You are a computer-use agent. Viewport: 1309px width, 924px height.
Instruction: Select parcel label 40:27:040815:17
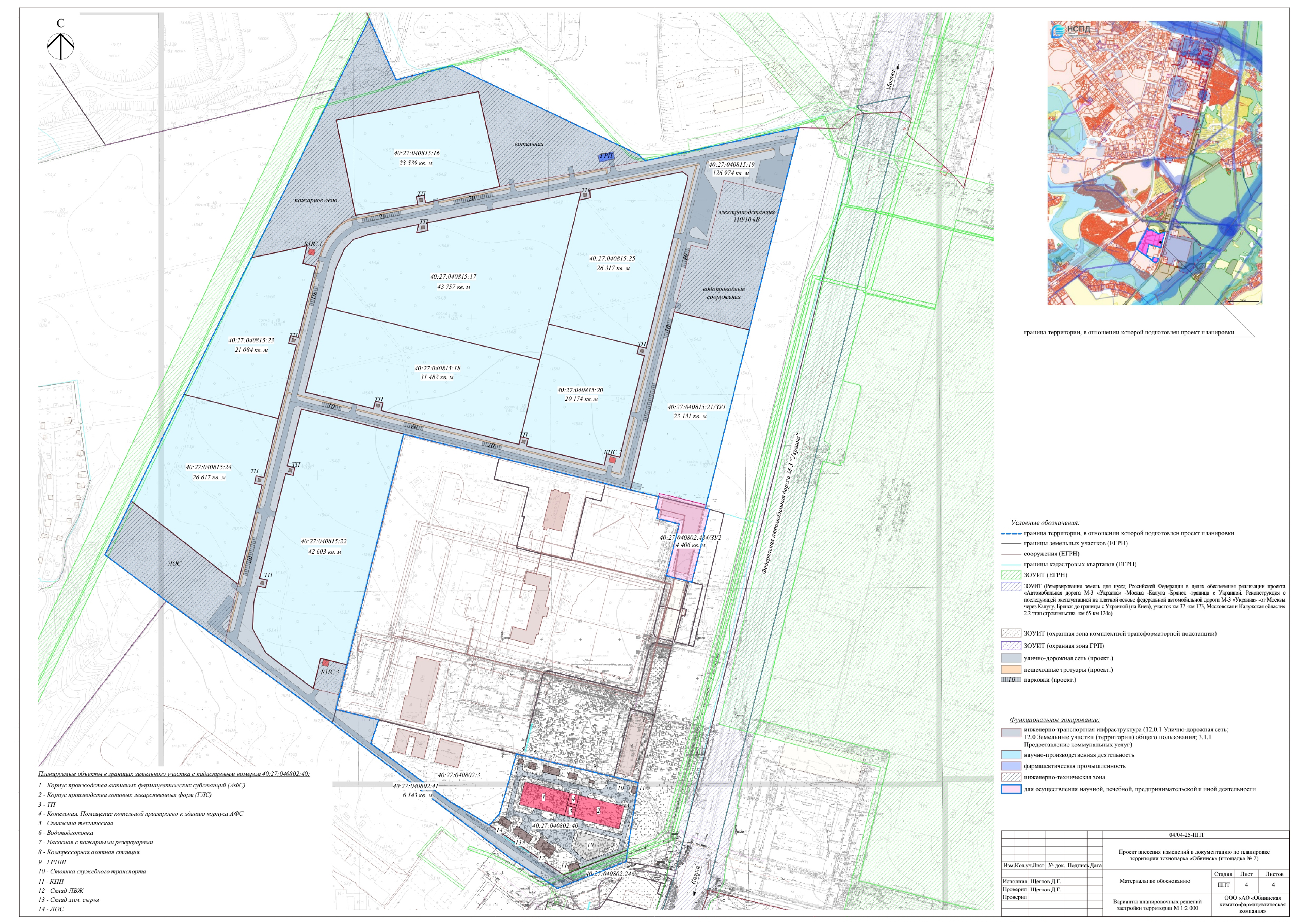453,277
